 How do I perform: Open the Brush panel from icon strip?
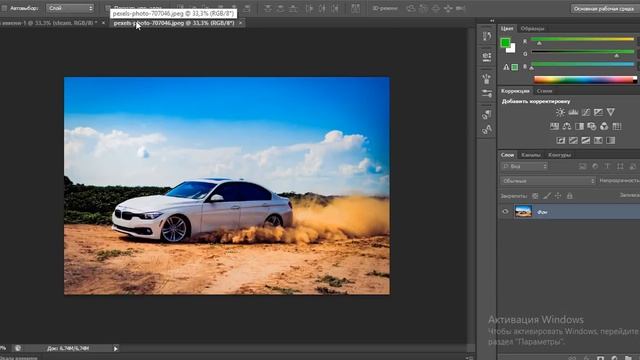(x=487, y=78)
